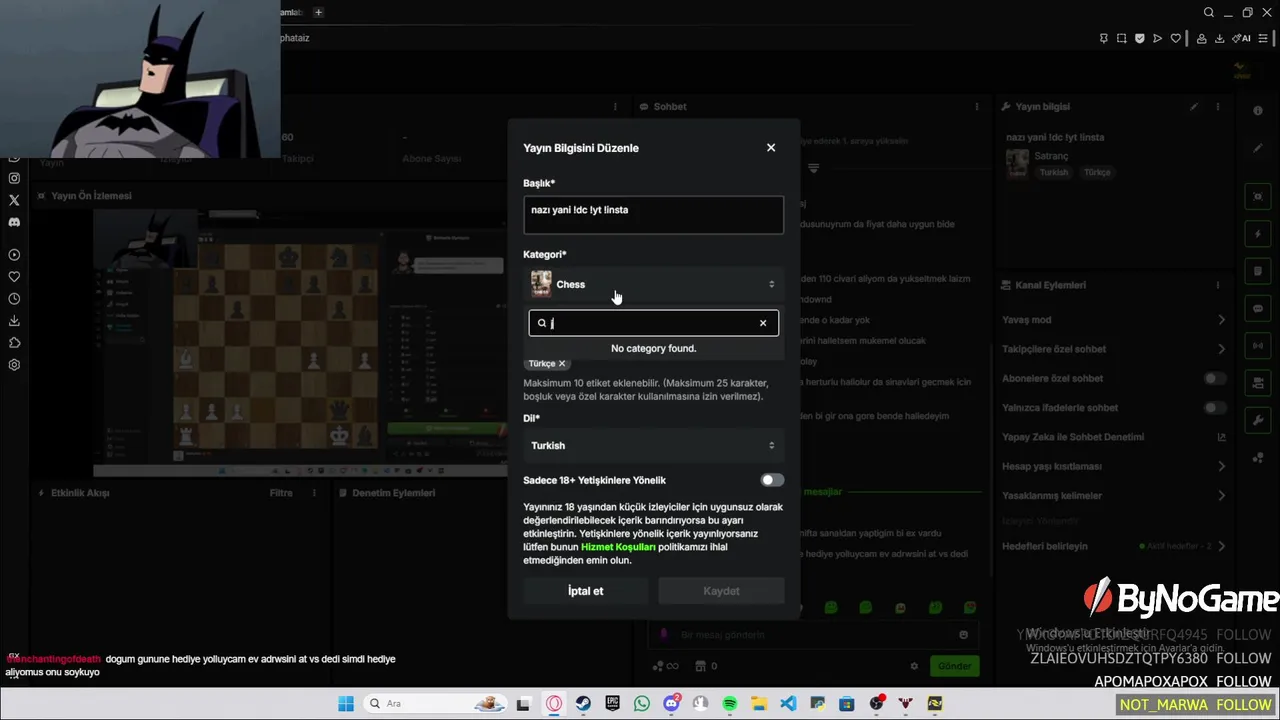Open Instagram in the browser sidebar

click(x=14, y=178)
